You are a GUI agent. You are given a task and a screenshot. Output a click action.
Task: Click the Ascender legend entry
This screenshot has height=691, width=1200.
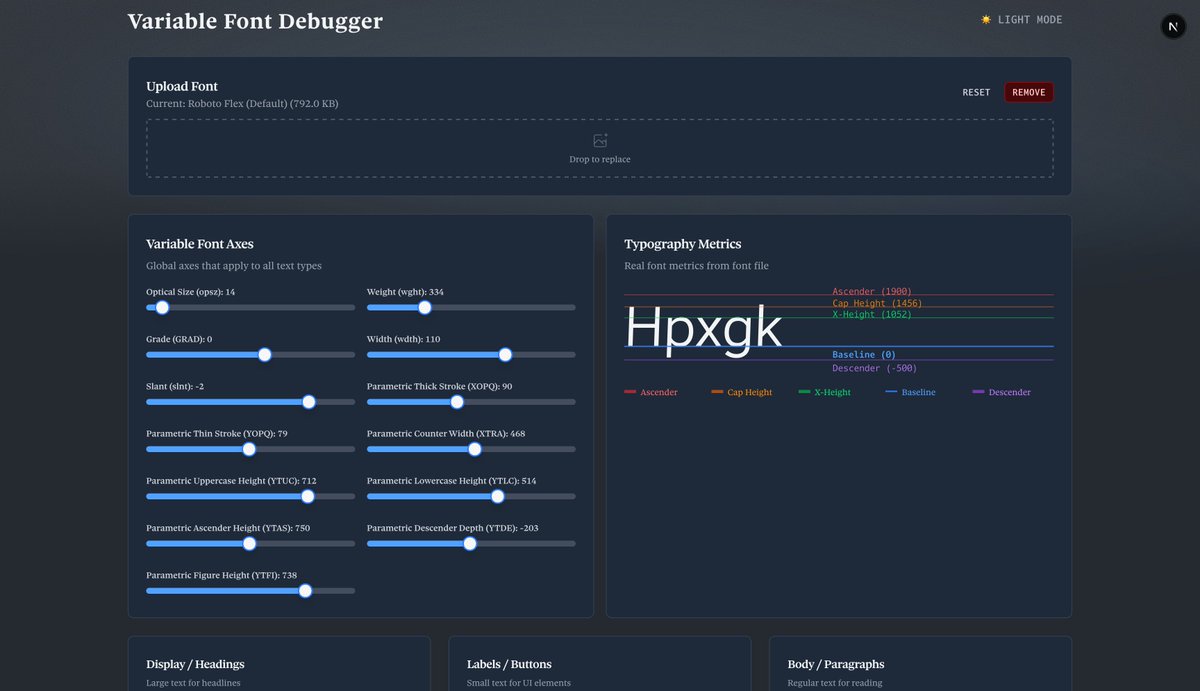tap(651, 392)
